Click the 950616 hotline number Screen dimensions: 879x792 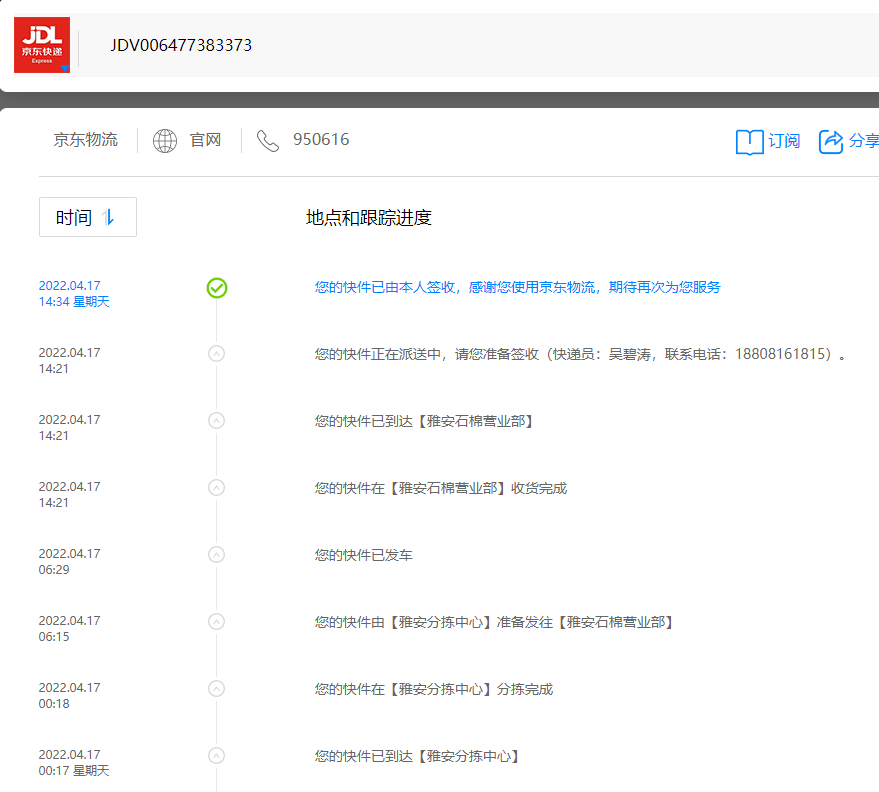tap(321, 140)
